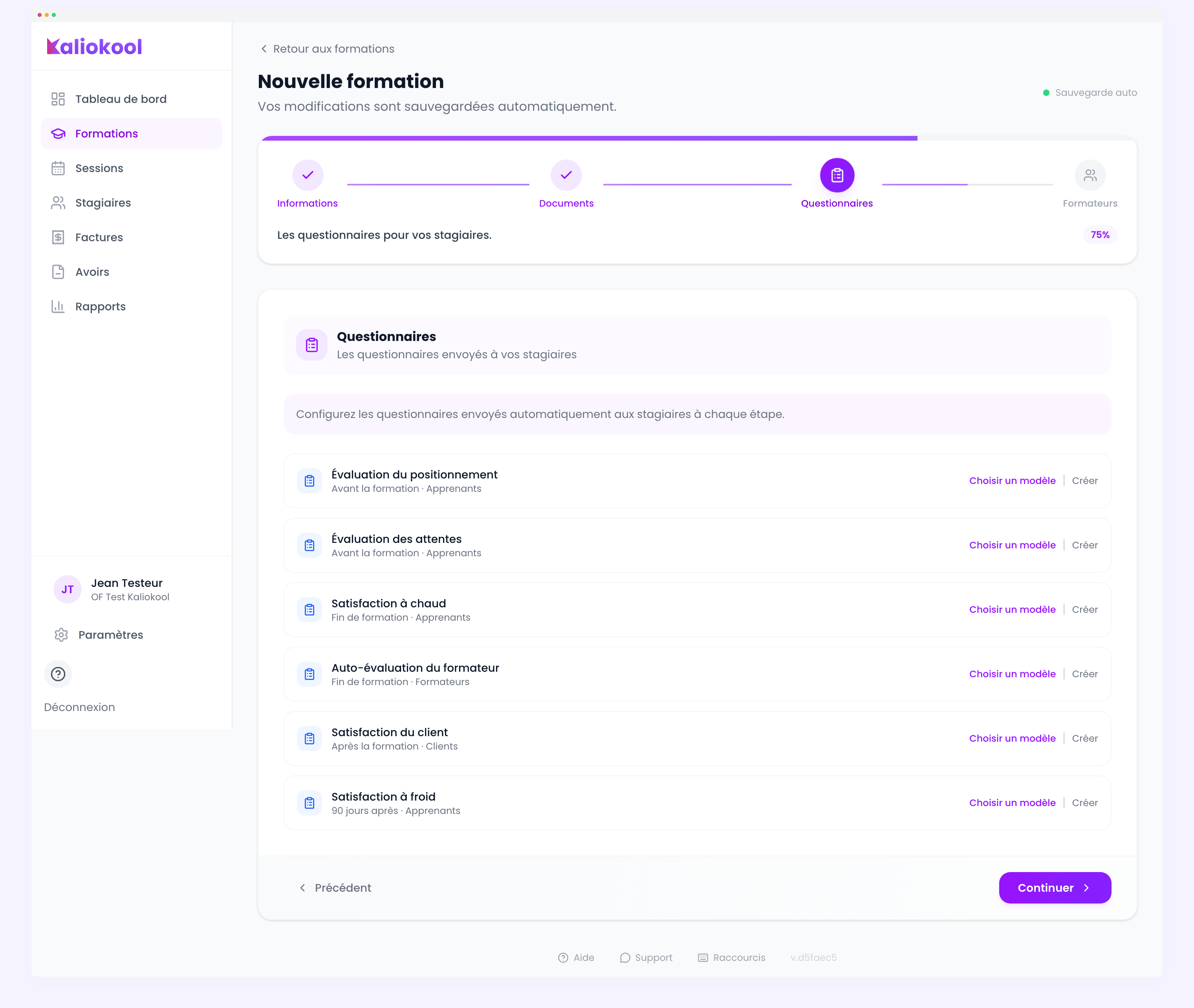Image resolution: width=1194 pixels, height=1008 pixels.
Task: Choose a template for Évaluation du positionnement
Action: (1012, 480)
